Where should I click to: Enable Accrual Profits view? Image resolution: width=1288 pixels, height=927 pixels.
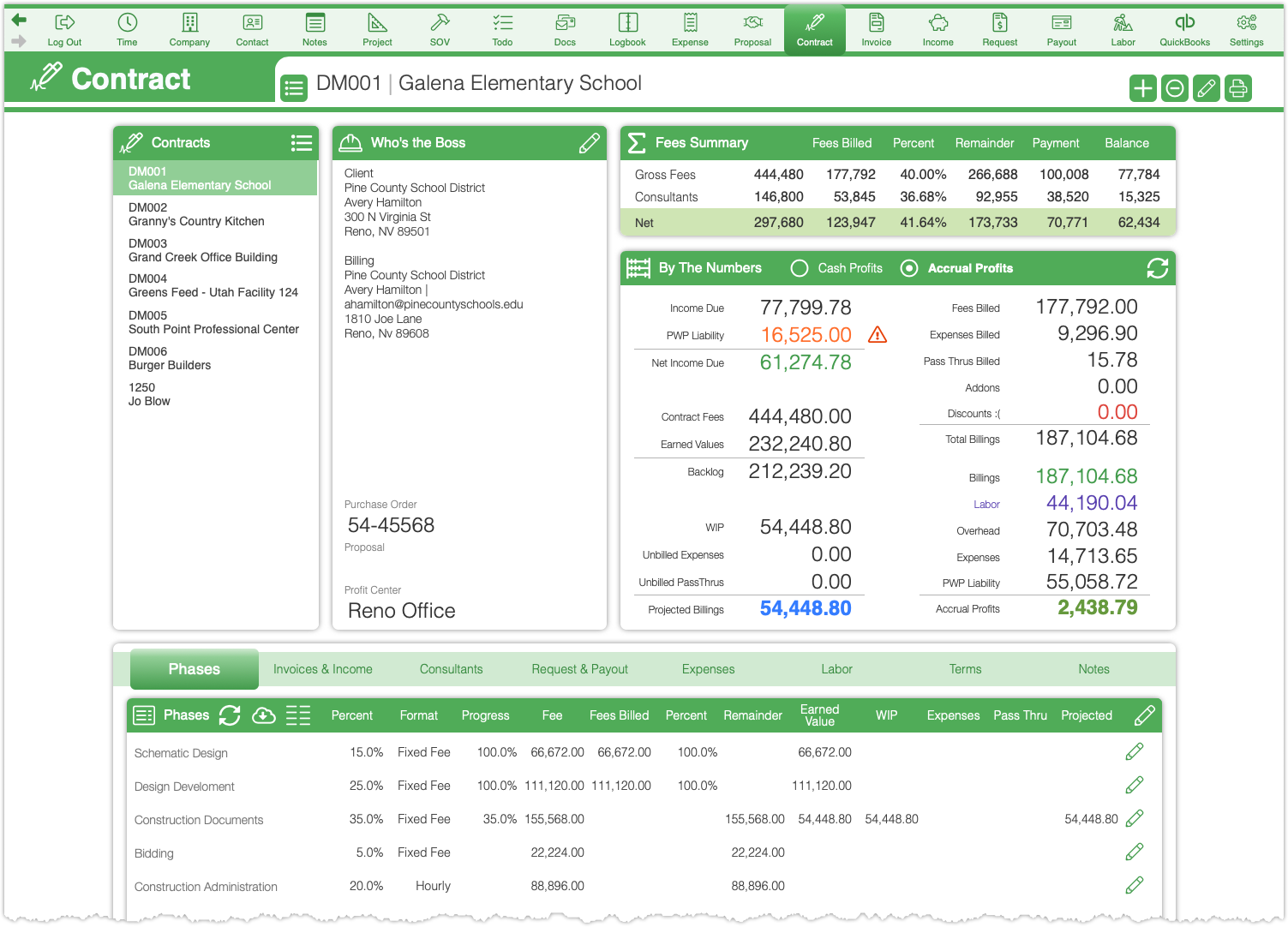coord(909,268)
